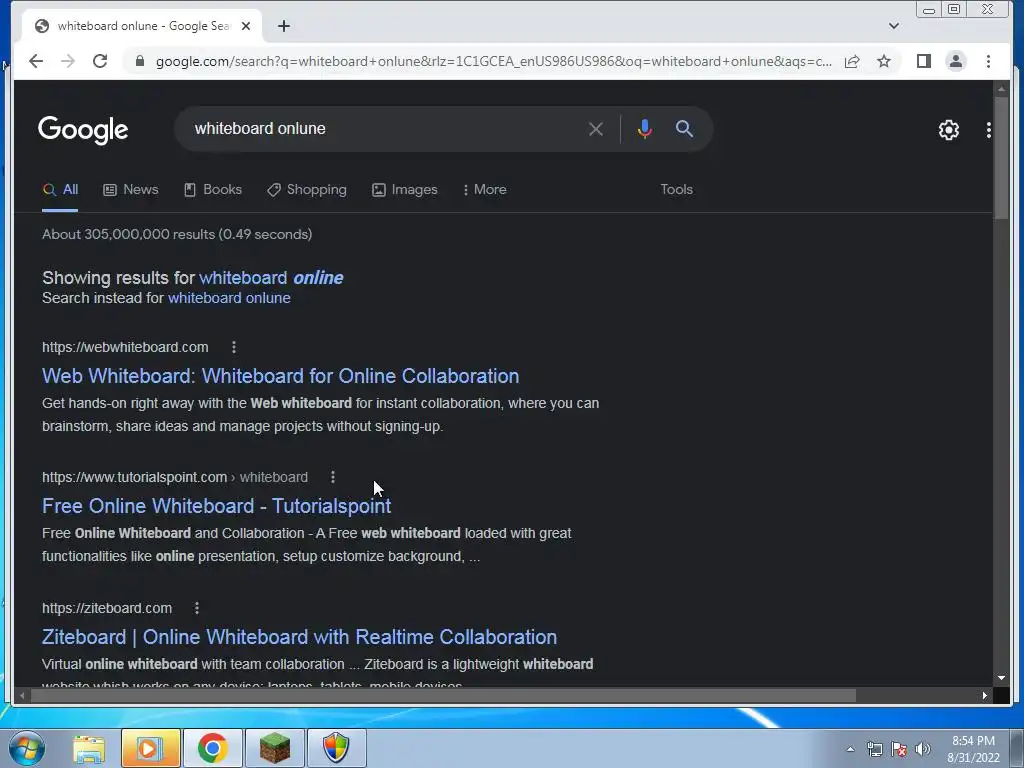
Task: Open Google apps vertical dots at right
Action: pyautogui.click(x=989, y=130)
